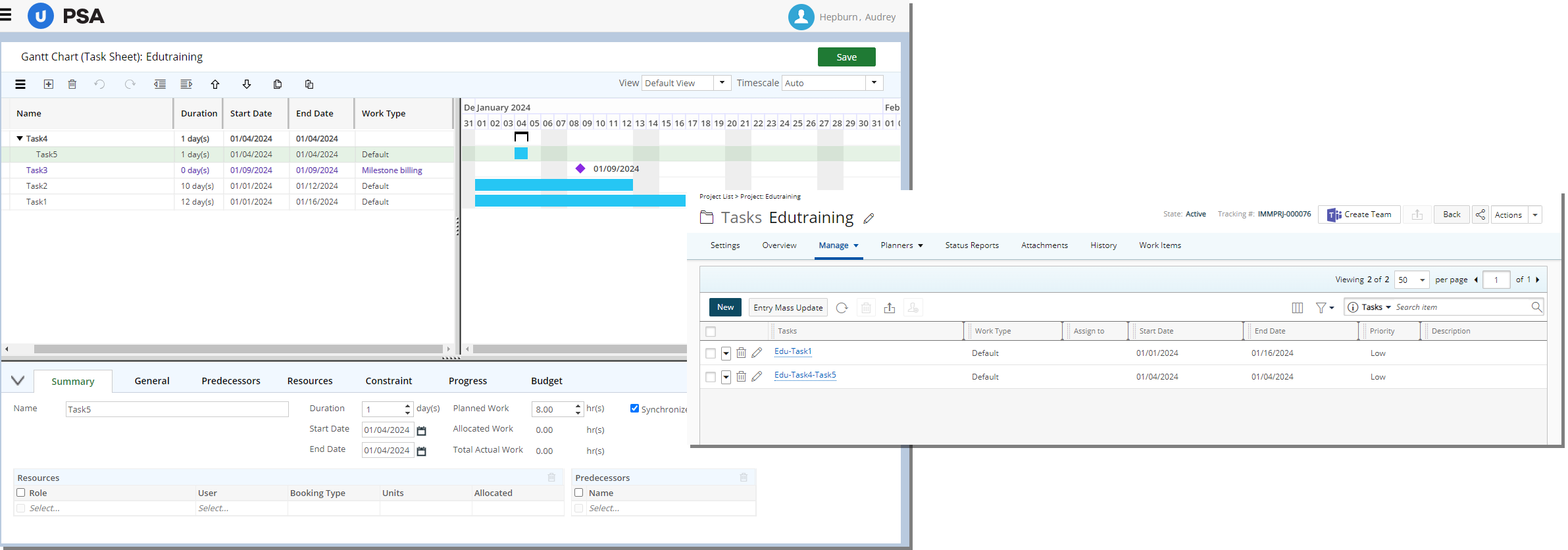Open the hamburger menu in Gantt toolbar
The height and width of the screenshot is (550, 1568).
tap(20, 84)
